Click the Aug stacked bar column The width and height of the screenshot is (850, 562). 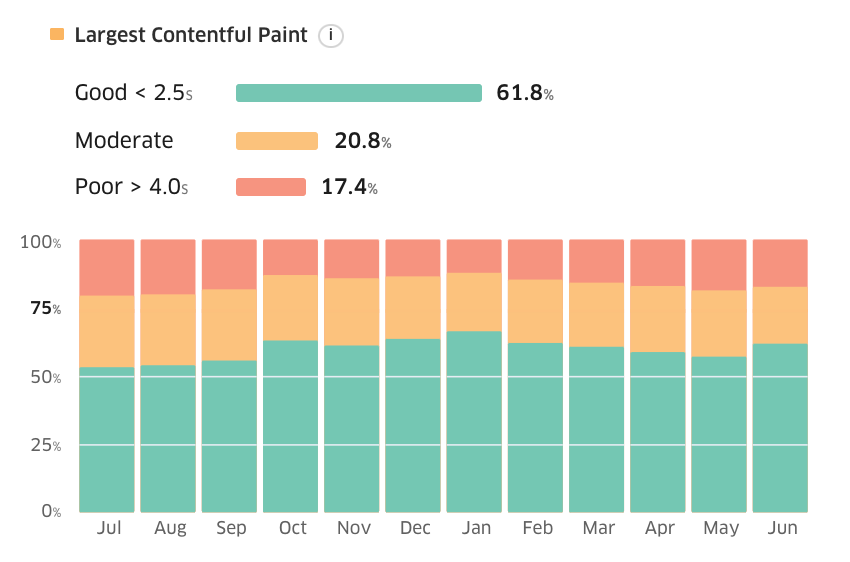168,376
